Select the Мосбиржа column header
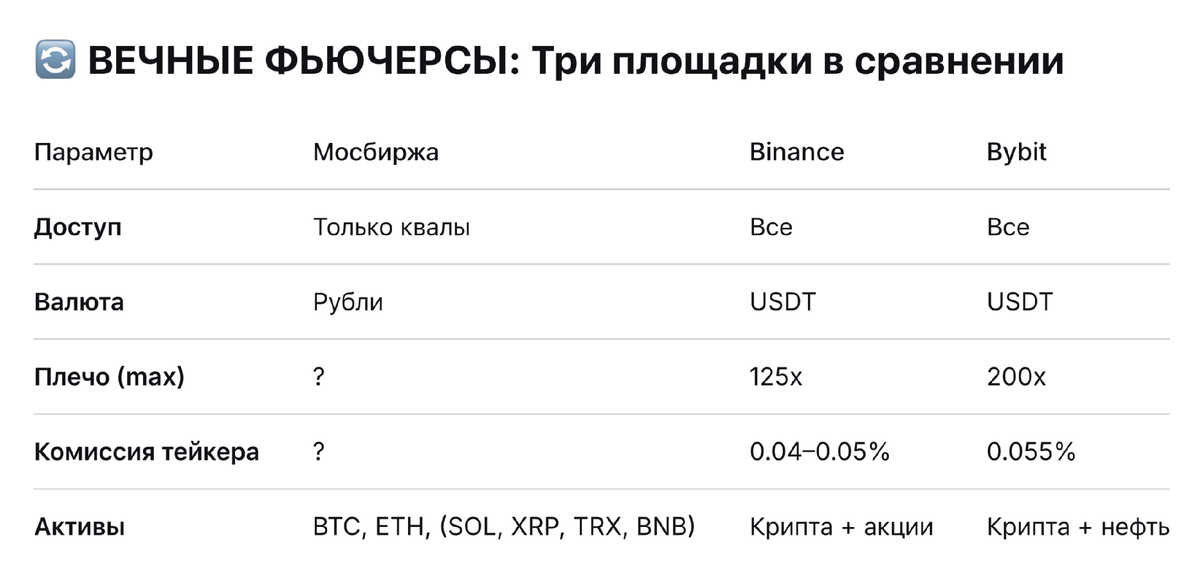 375,152
